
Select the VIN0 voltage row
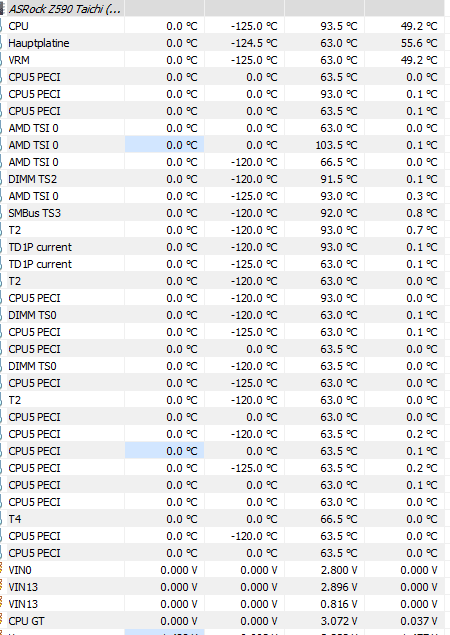pyautogui.click(x=225, y=570)
